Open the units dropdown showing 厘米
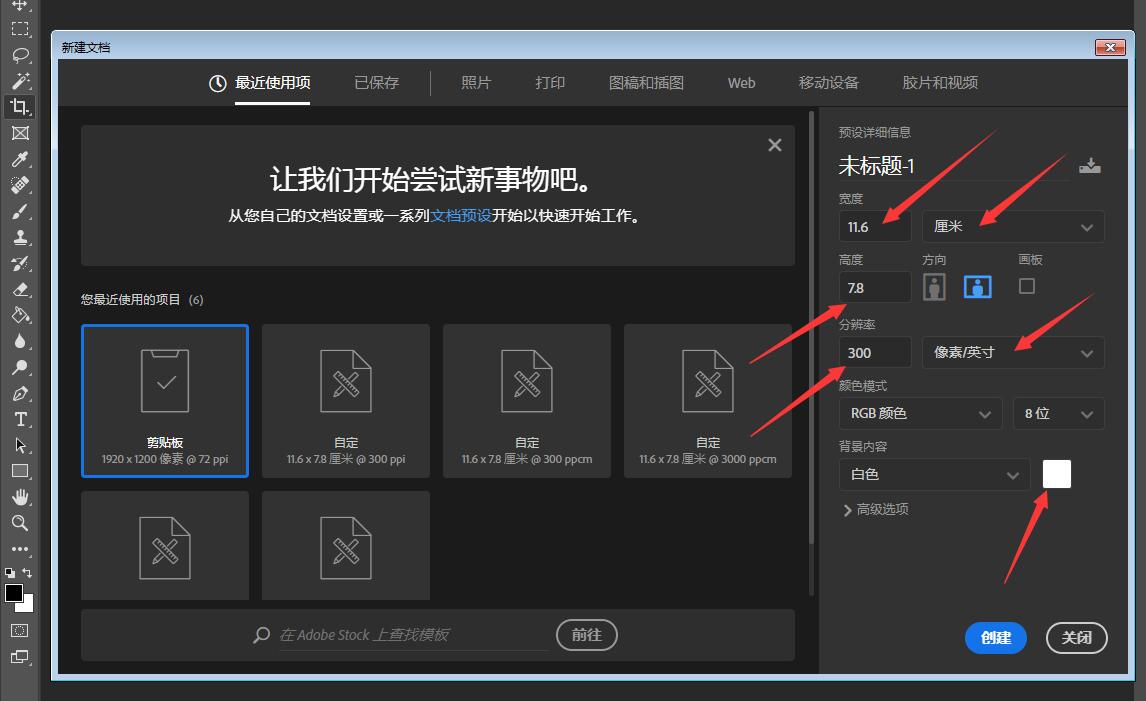1146x701 pixels. pos(1012,226)
